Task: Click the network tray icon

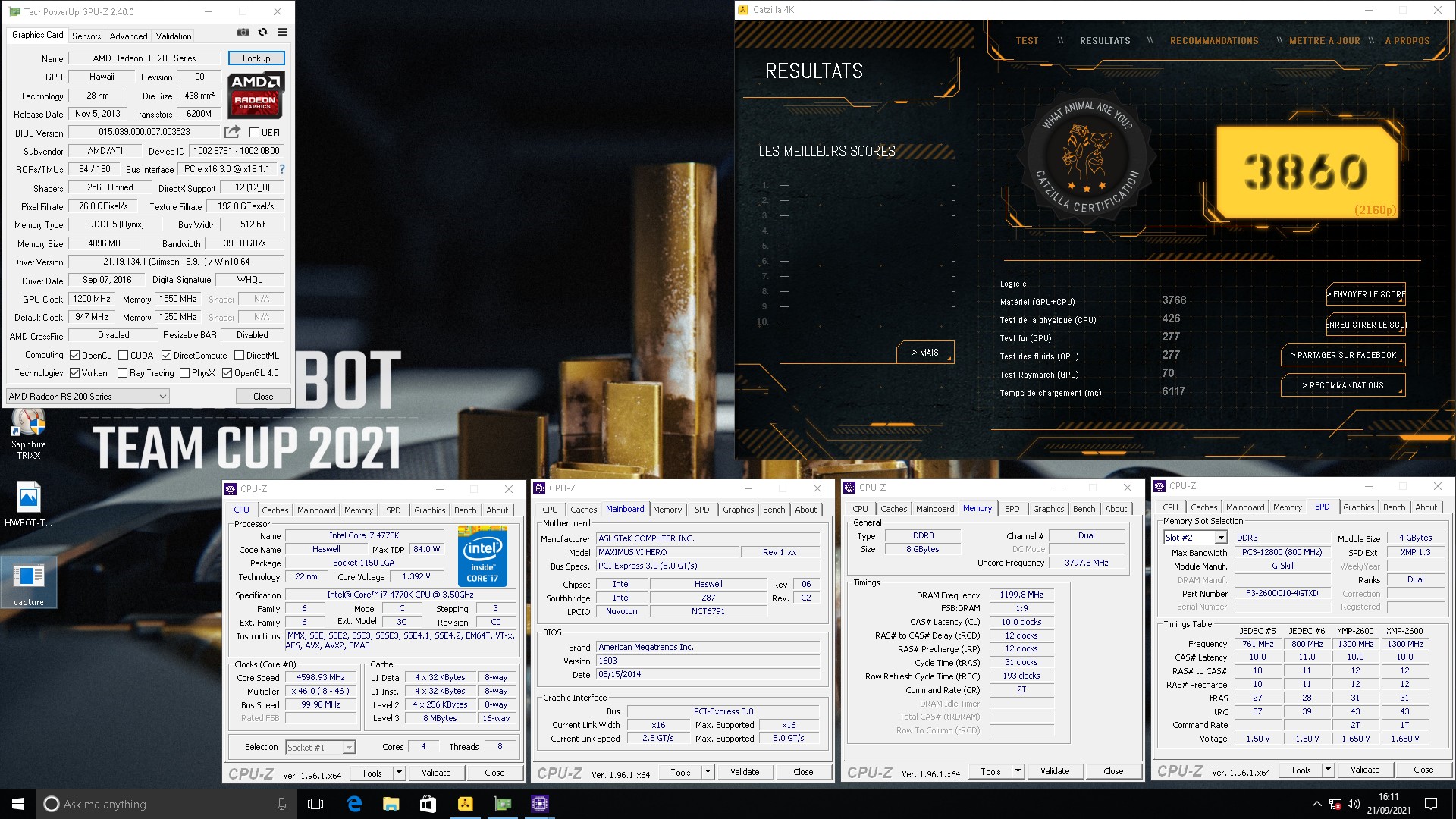Action: click(x=1335, y=804)
